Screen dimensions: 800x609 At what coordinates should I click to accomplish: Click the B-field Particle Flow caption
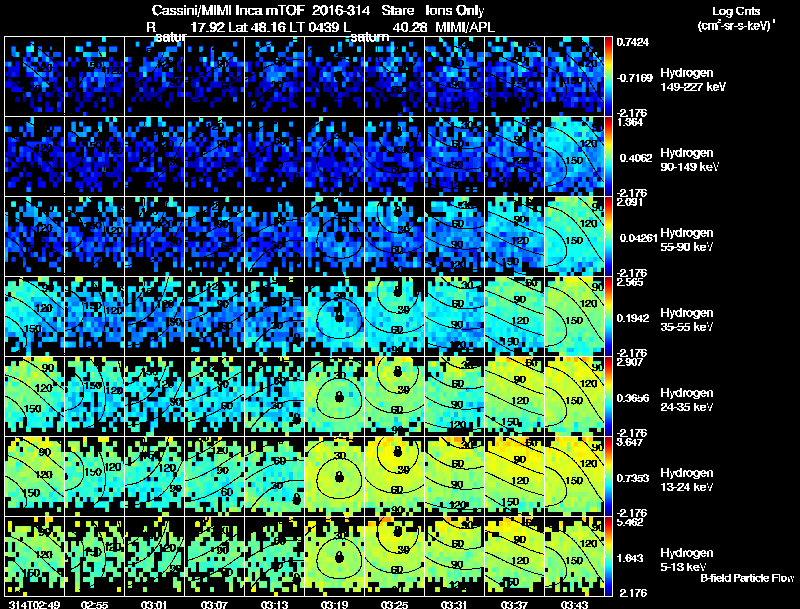click(747, 578)
